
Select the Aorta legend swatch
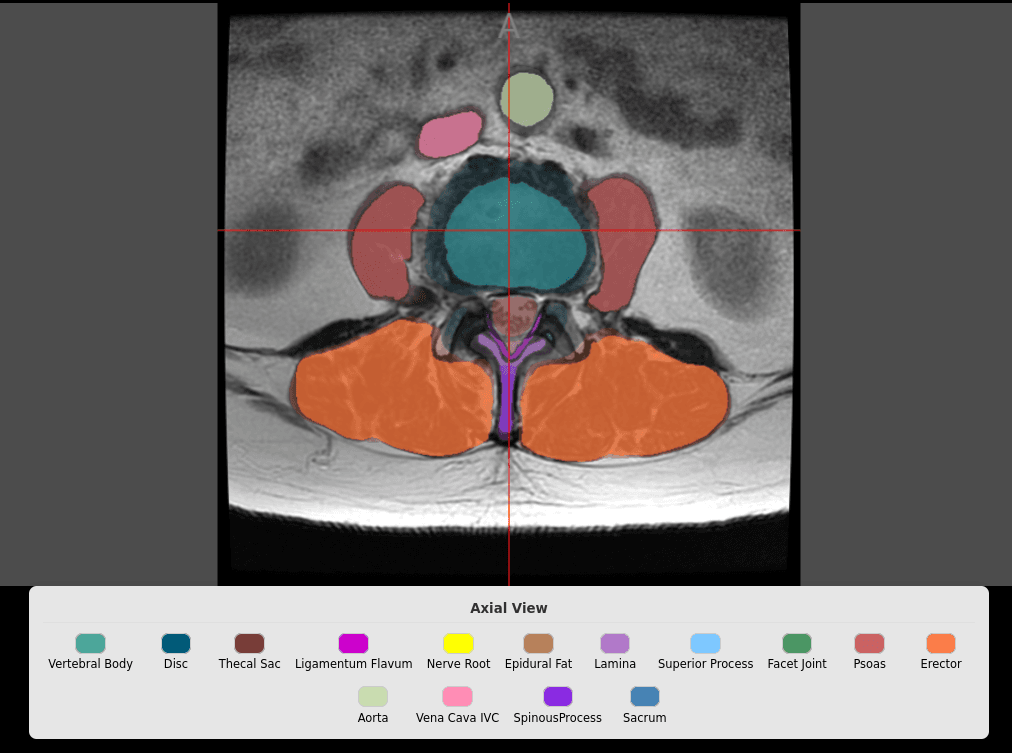tap(372, 696)
